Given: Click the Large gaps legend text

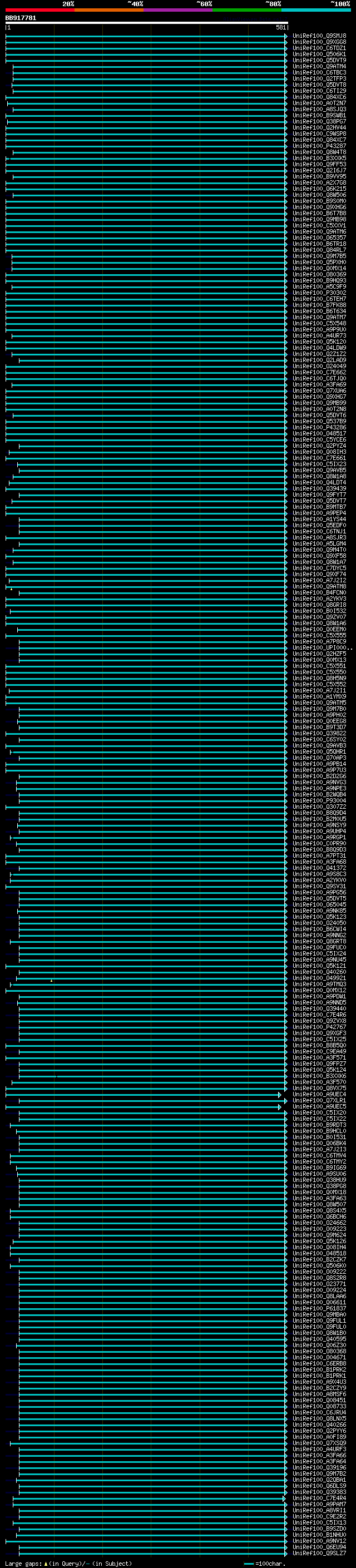Looking at the screenshot, I should tap(68, 1564).
